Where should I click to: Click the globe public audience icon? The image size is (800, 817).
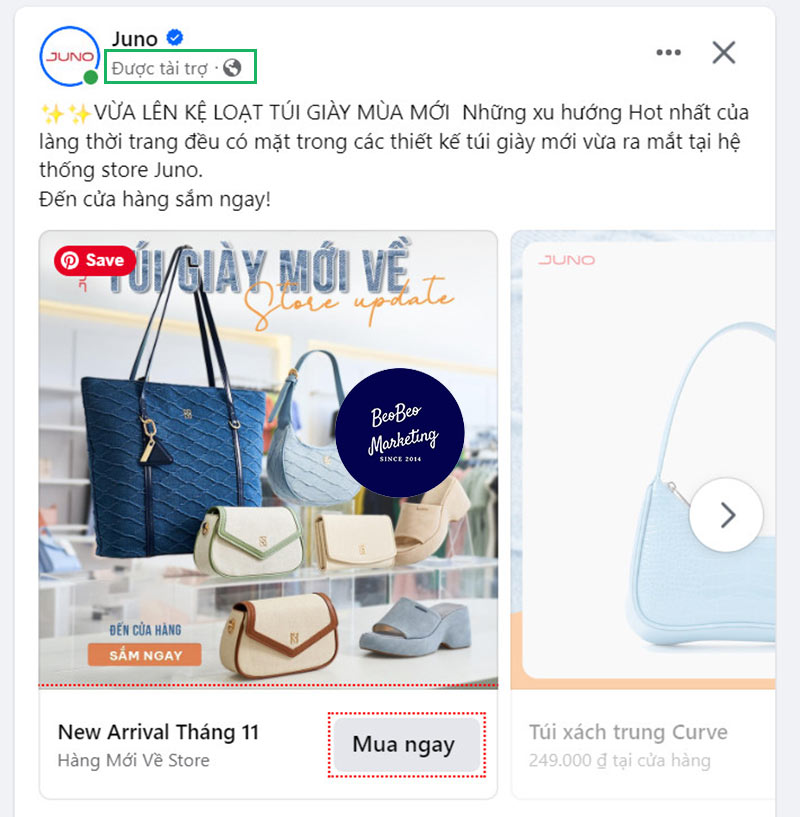point(232,67)
